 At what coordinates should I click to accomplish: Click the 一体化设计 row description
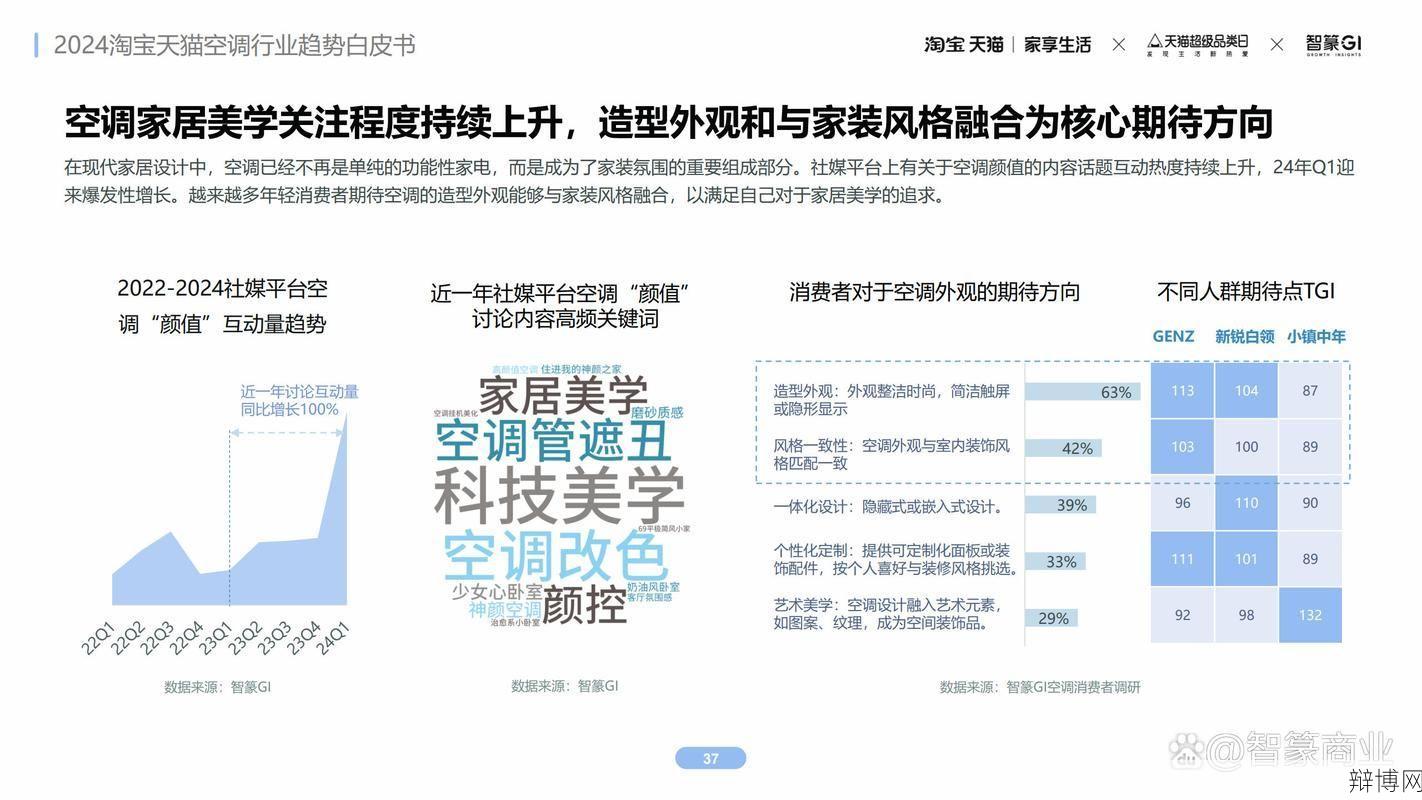pyautogui.click(x=888, y=507)
